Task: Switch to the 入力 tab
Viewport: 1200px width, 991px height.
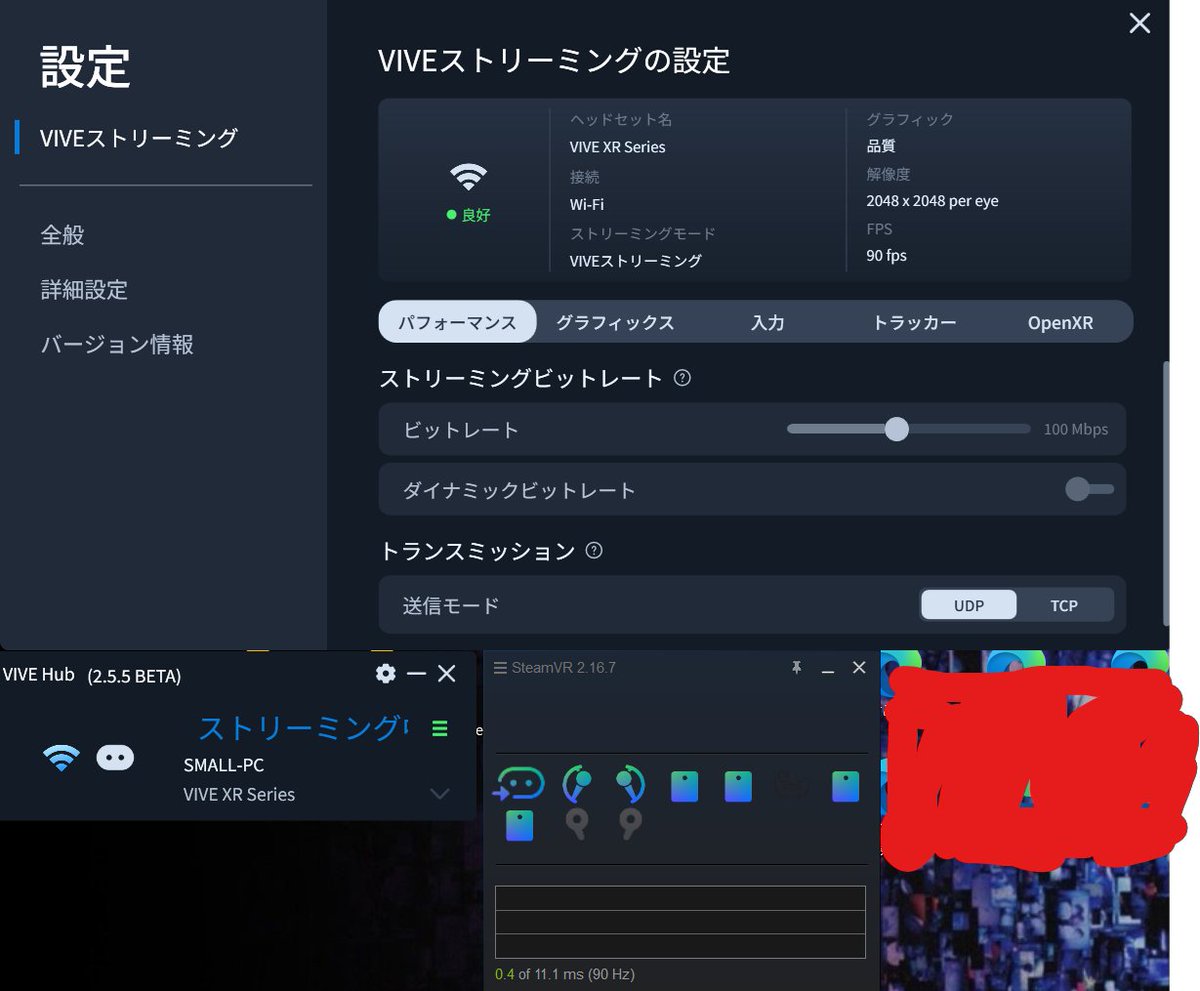Action: coord(767,322)
